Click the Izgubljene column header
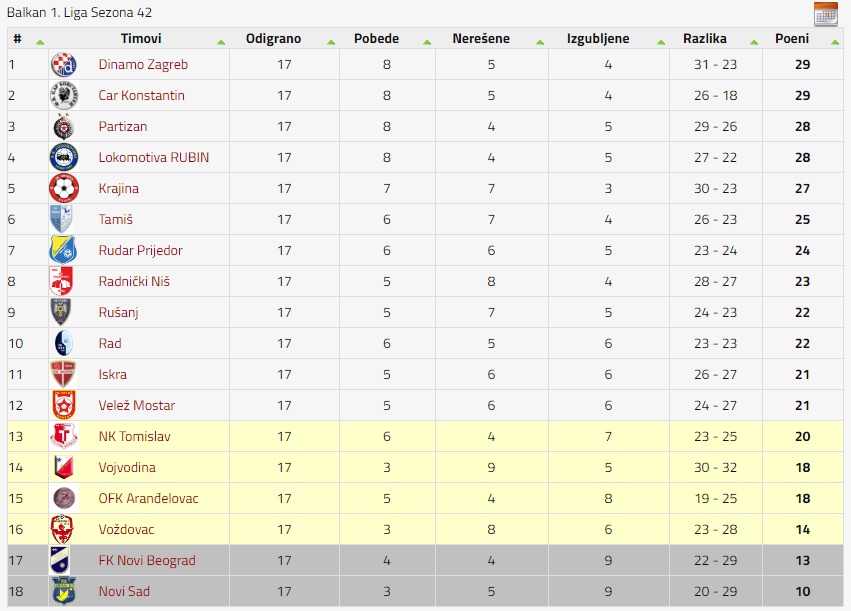The height and width of the screenshot is (611, 851). tap(598, 39)
